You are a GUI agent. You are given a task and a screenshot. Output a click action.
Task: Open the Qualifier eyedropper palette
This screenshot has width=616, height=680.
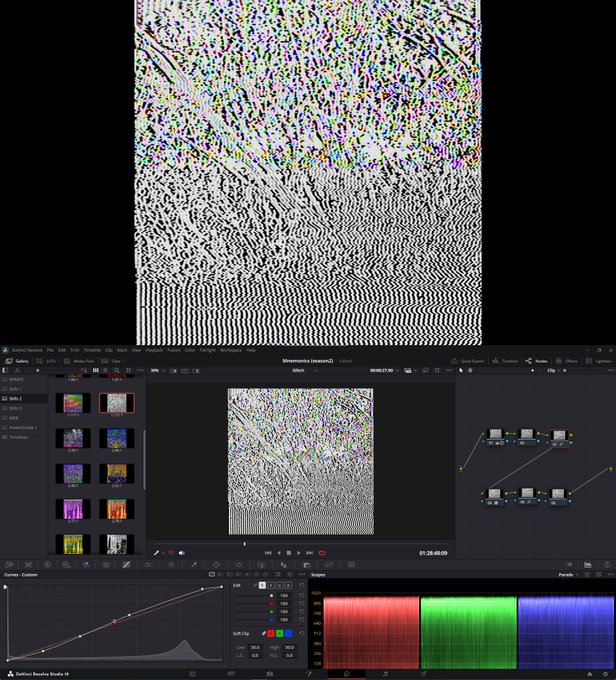pos(194,565)
